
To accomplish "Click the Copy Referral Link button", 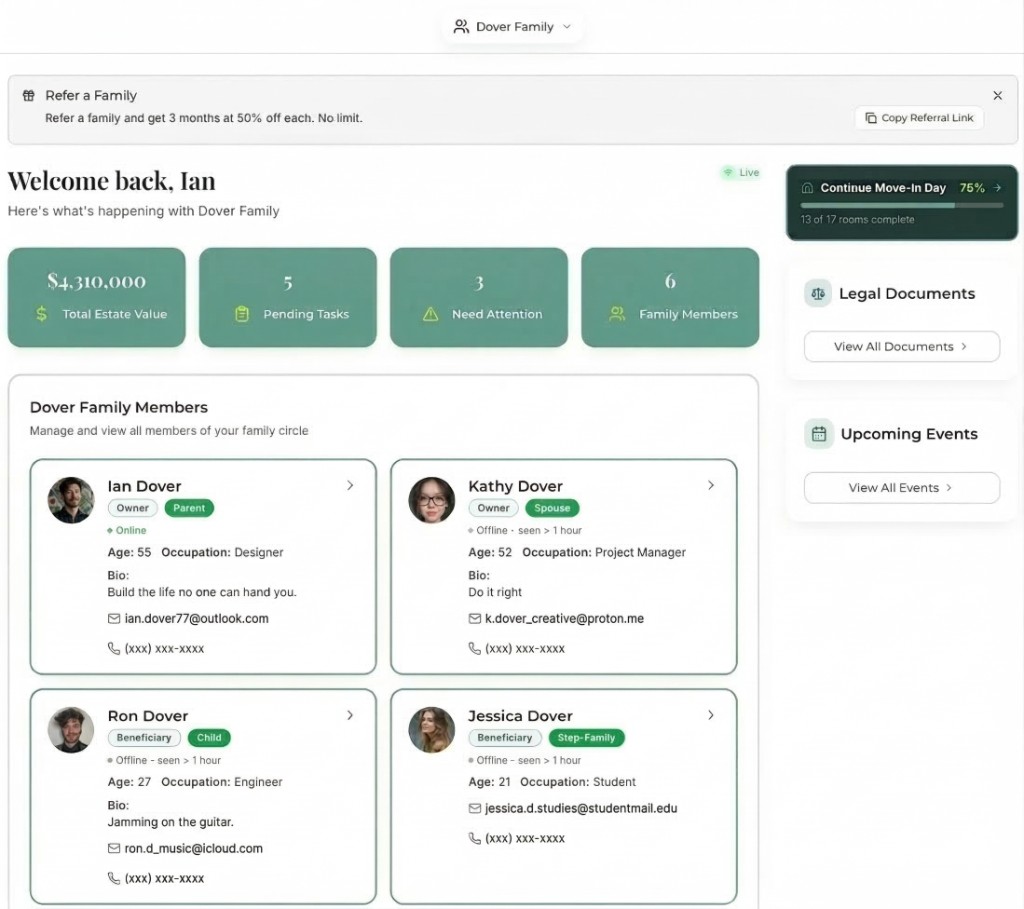I will [x=918, y=117].
